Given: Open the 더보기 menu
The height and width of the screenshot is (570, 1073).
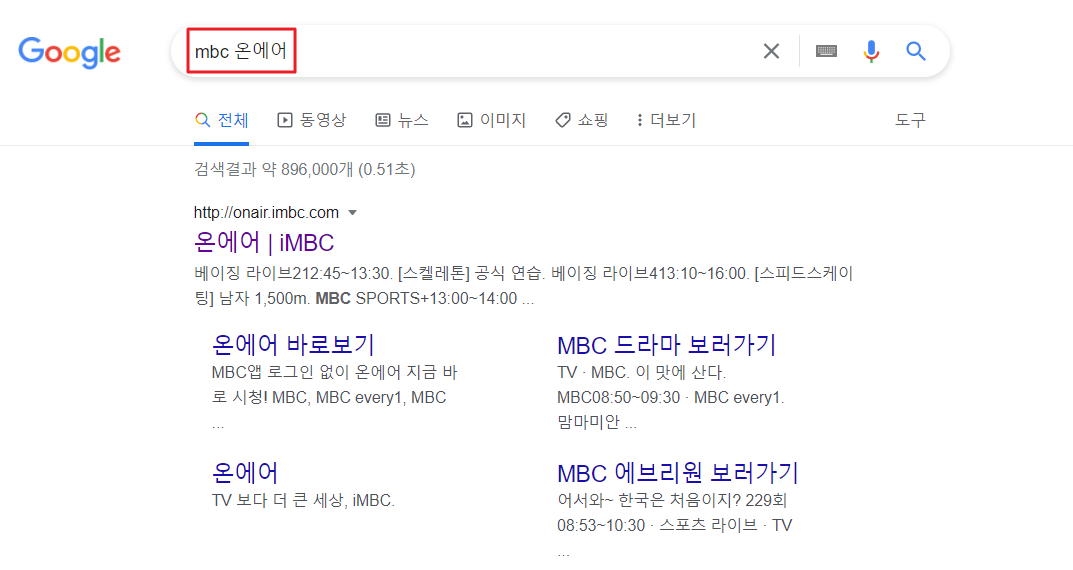Looking at the screenshot, I should 666,120.
